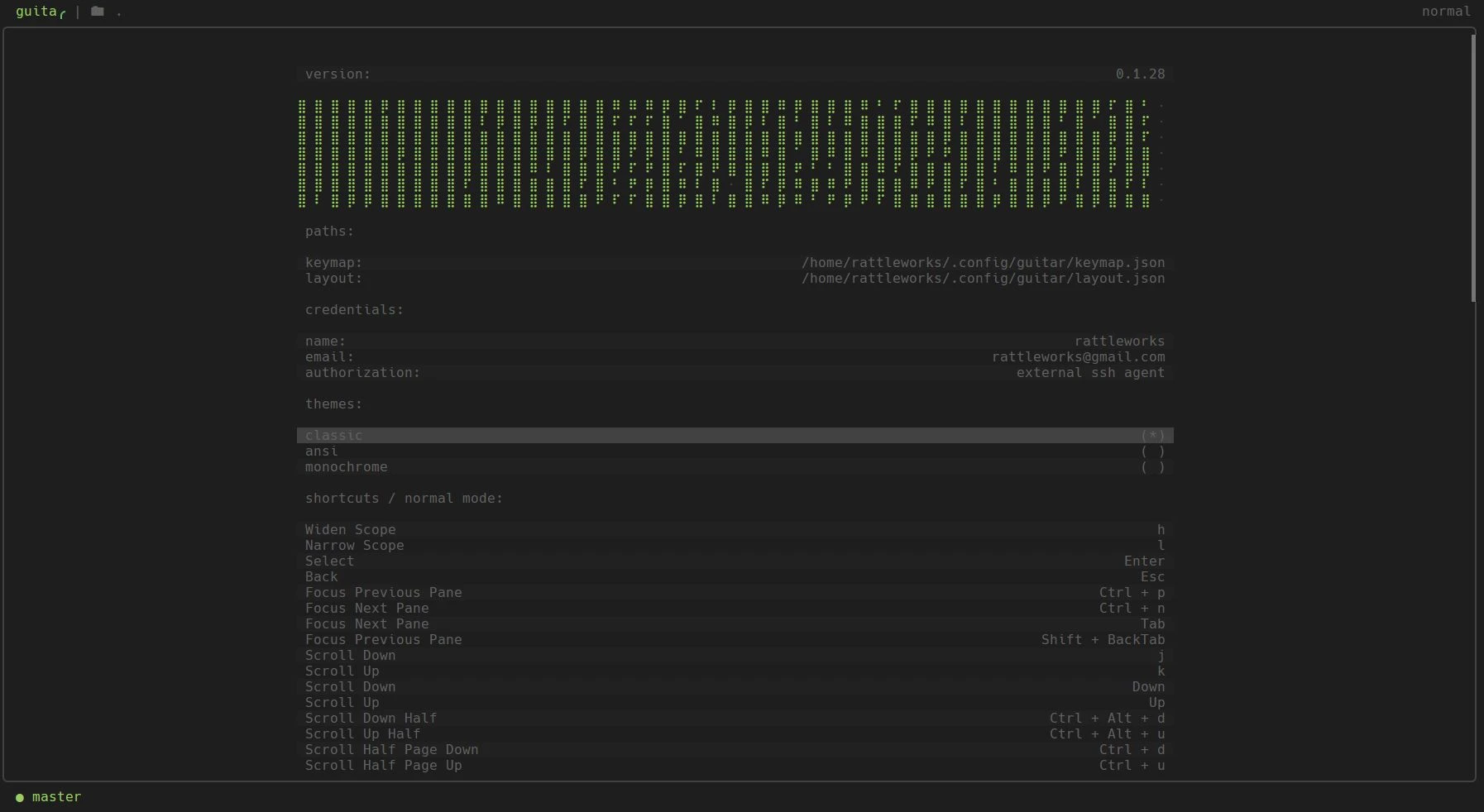
Task: Click the credentials section heading
Action: tap(355, 310)
